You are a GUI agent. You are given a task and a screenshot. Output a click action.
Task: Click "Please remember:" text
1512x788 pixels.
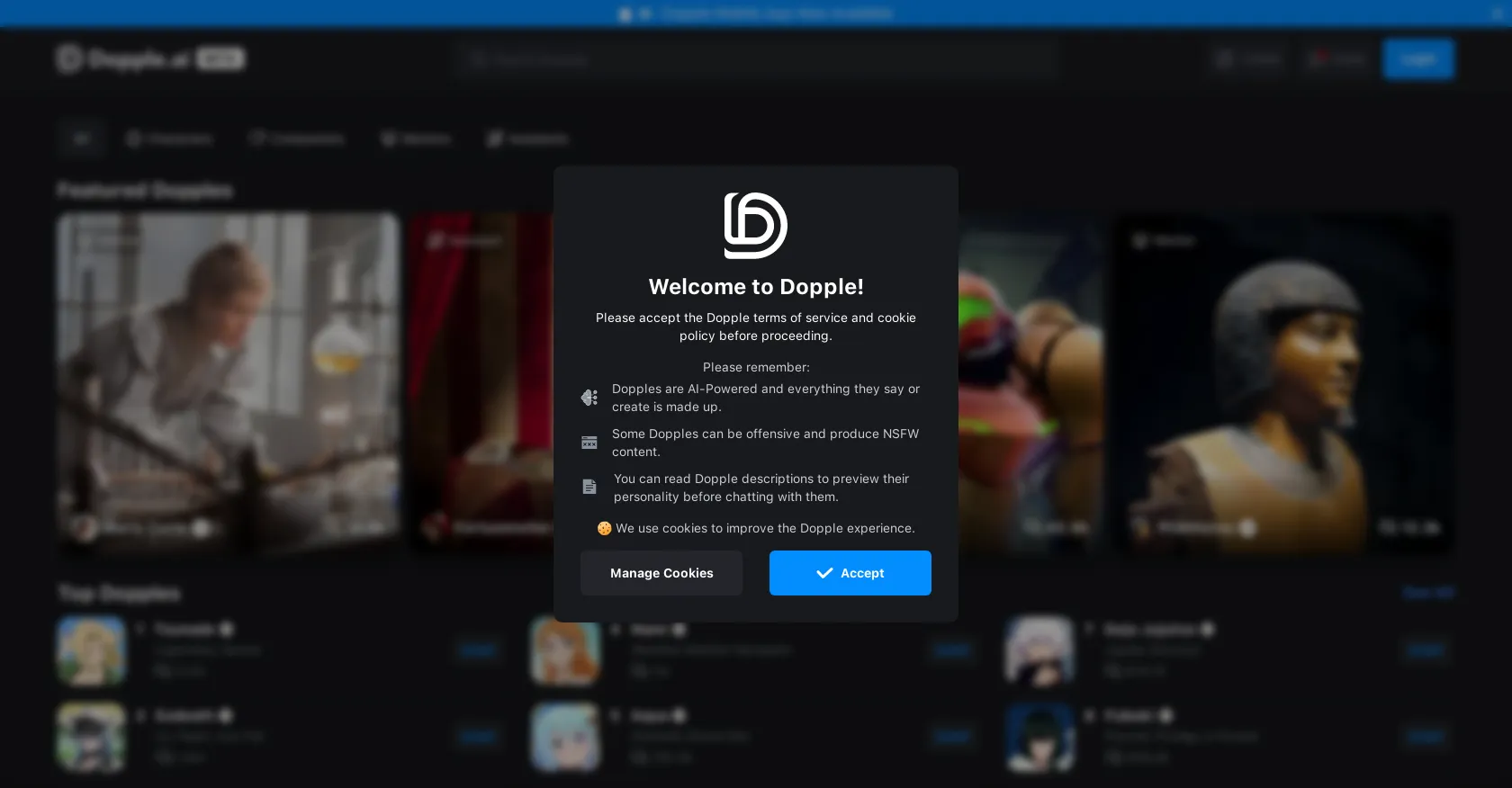pos(756,367)
